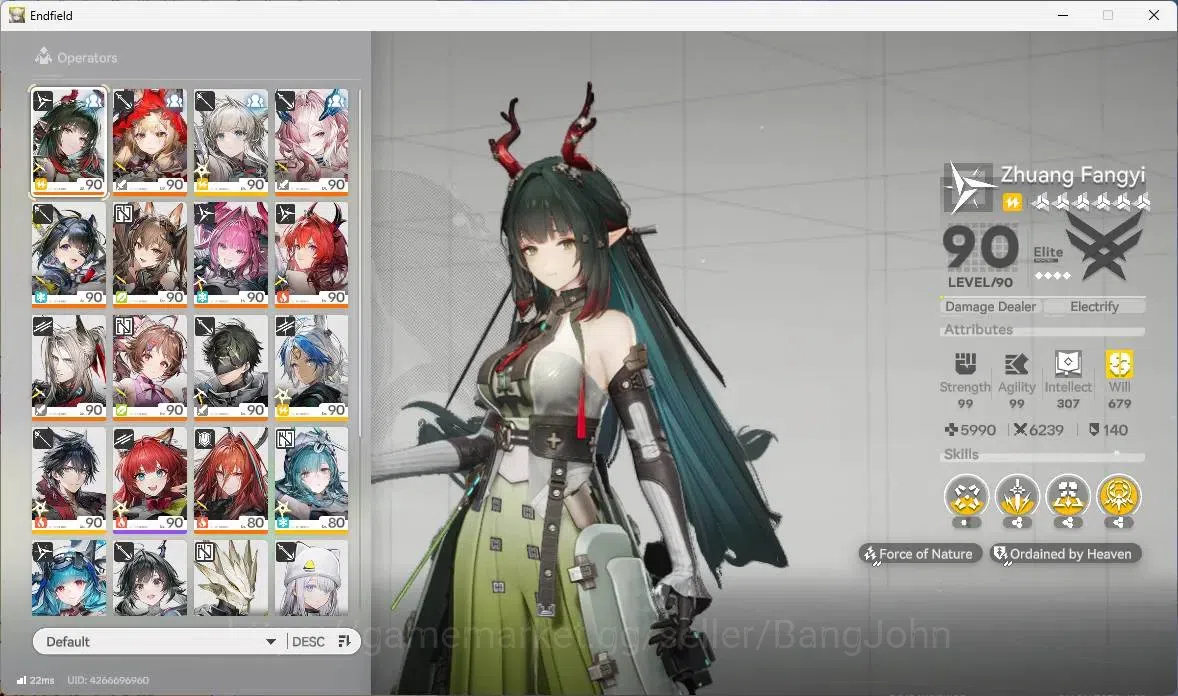Open the second skill icon
Viewport: 1178px width, 696px height.
[x=1017, y=497]
